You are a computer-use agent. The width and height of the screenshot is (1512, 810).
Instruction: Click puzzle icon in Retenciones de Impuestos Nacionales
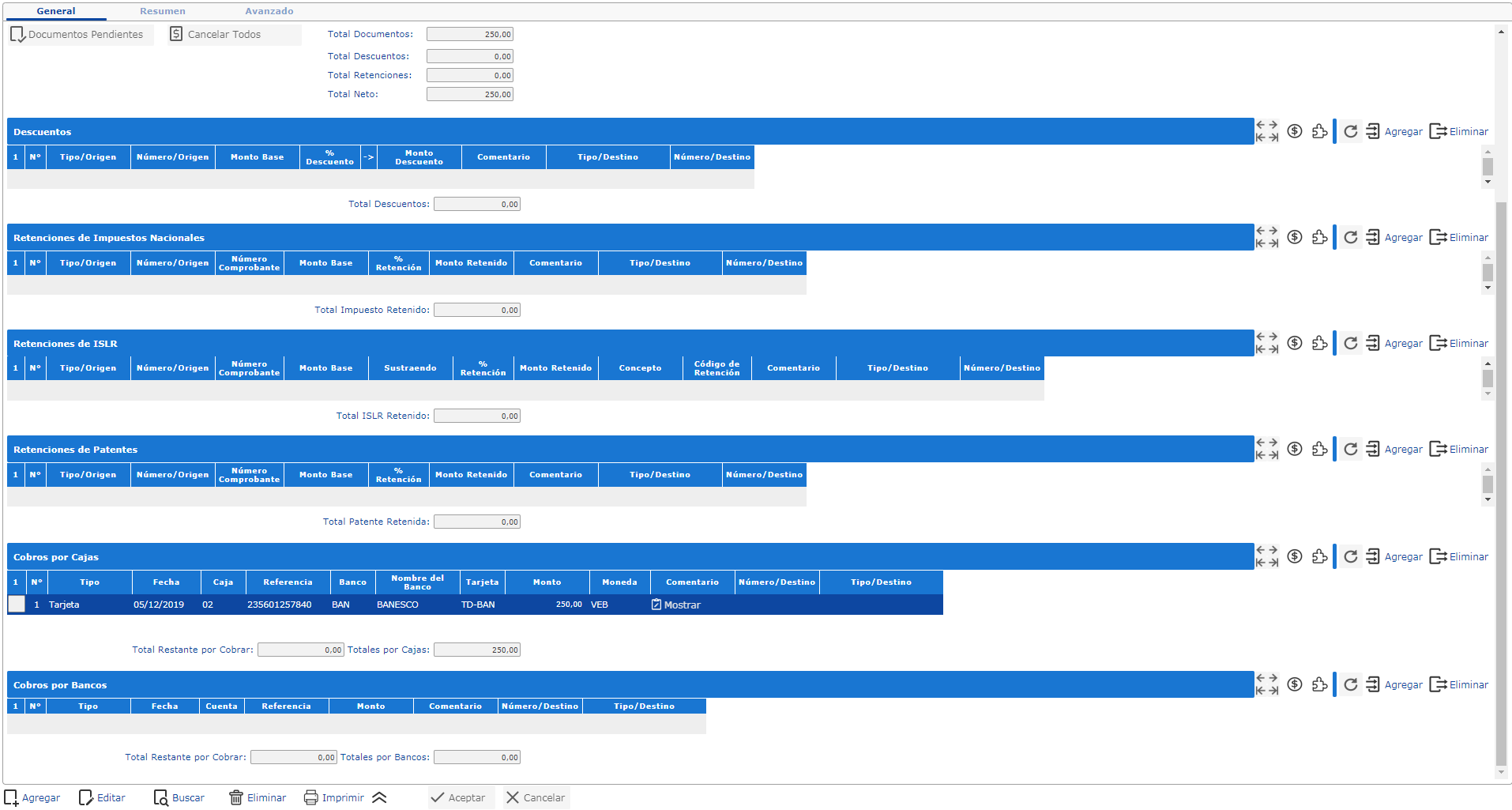click(1319, 237)
